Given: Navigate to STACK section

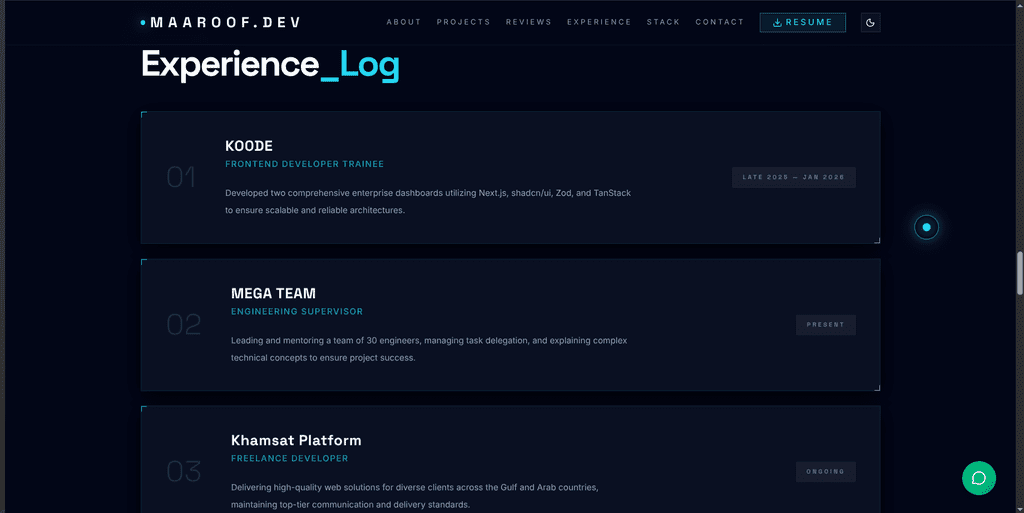Looking at the screenshot, I should pyautogui.click(x=663, y=22).
